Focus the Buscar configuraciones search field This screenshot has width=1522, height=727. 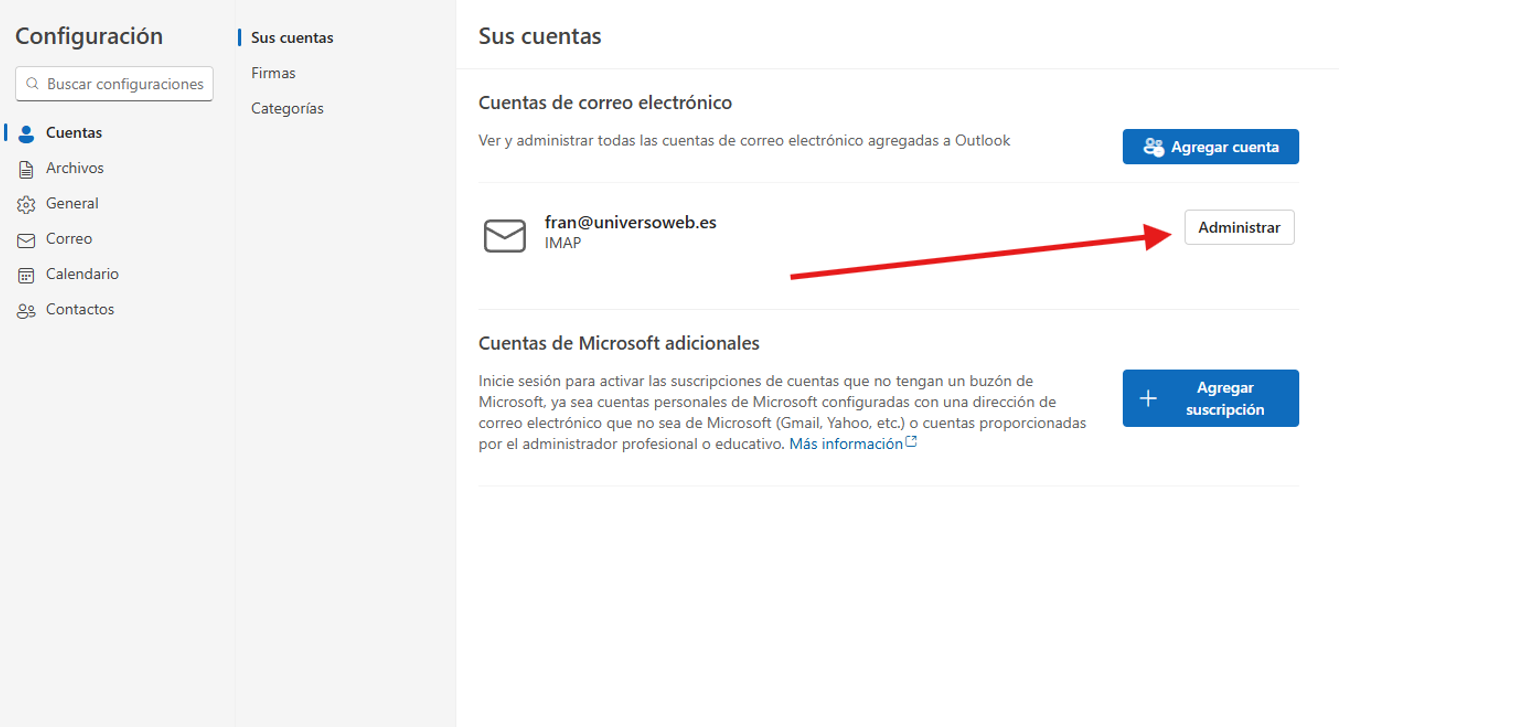(x=124, y=84)
